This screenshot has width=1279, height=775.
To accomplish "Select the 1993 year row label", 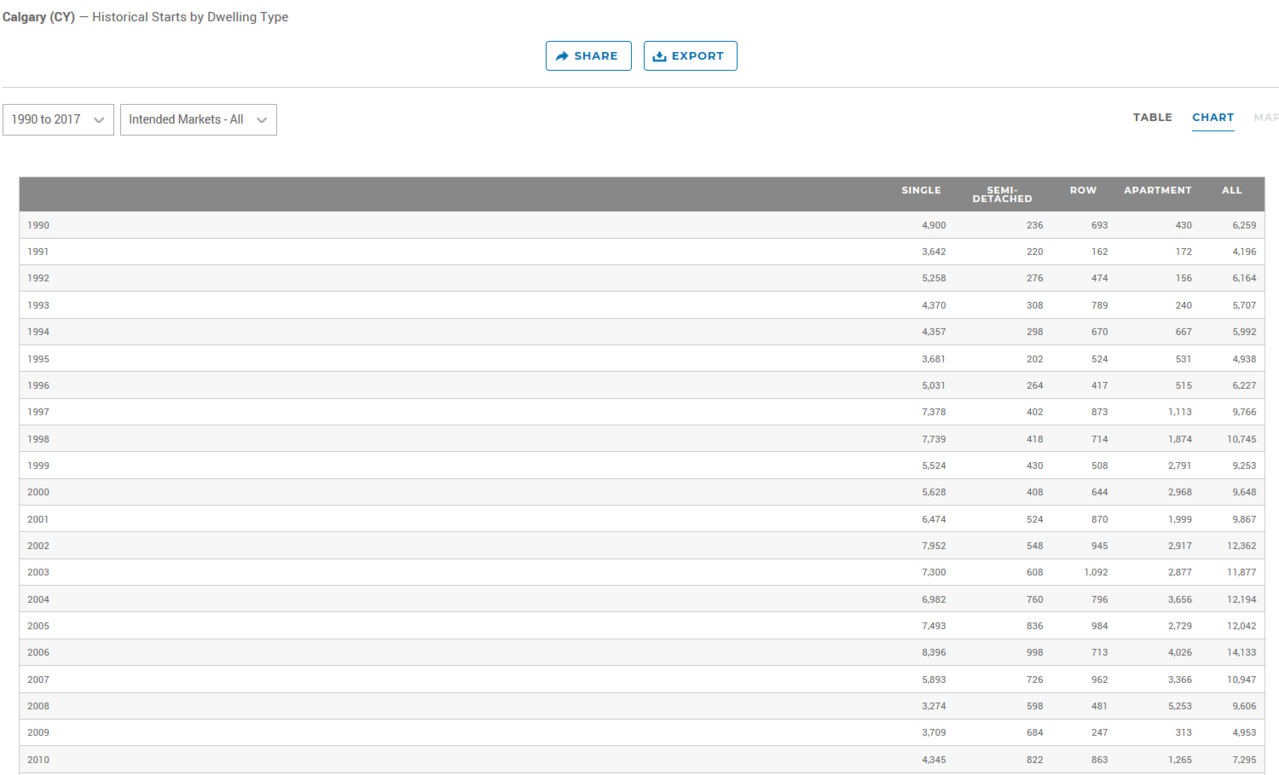I will [38, 305].
